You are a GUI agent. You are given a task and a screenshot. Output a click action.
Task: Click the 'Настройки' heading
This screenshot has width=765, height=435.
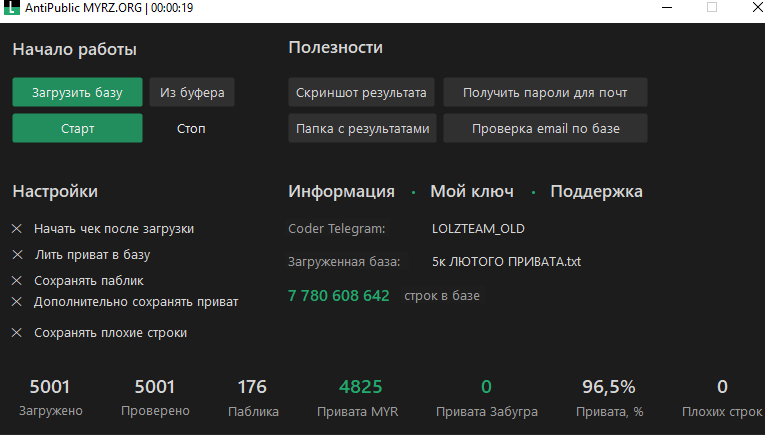(x=55, y=191)
